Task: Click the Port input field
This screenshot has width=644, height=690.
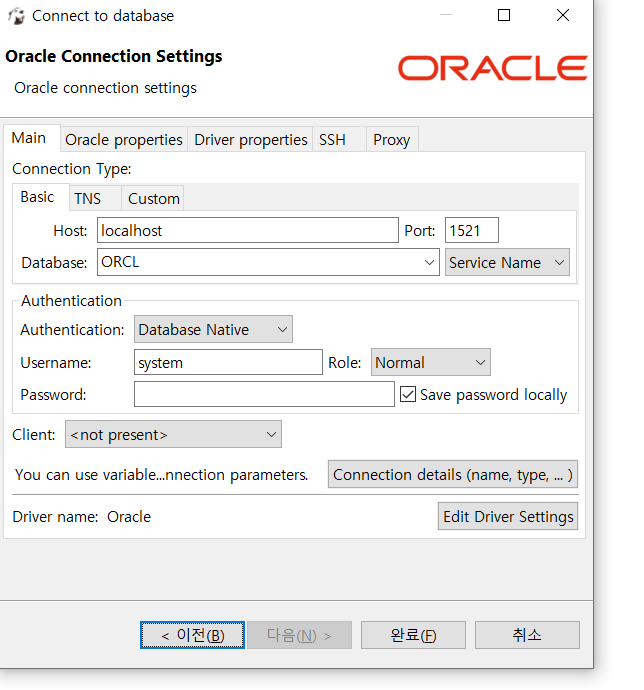Action: pyautogui.click(x=471, y=230)
